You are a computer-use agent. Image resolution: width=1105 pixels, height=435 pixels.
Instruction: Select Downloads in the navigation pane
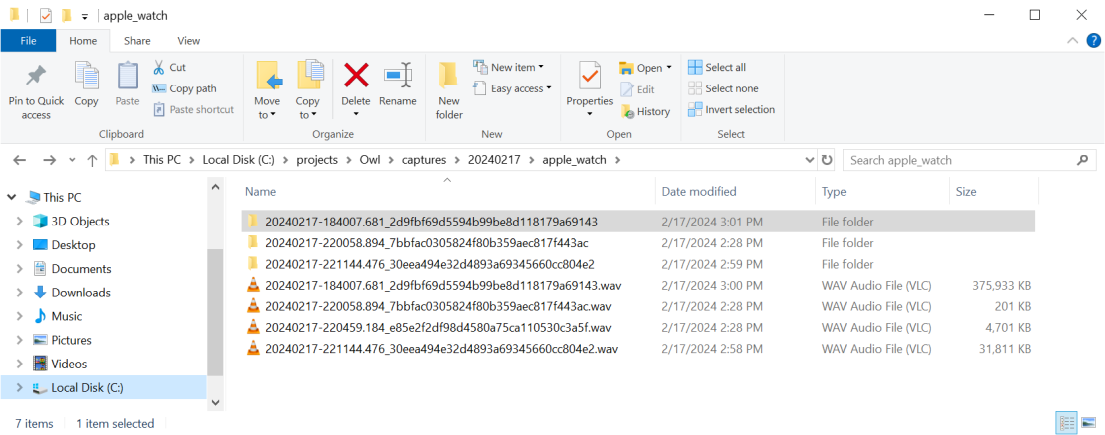pyautogui.click(x=81, y=293)
